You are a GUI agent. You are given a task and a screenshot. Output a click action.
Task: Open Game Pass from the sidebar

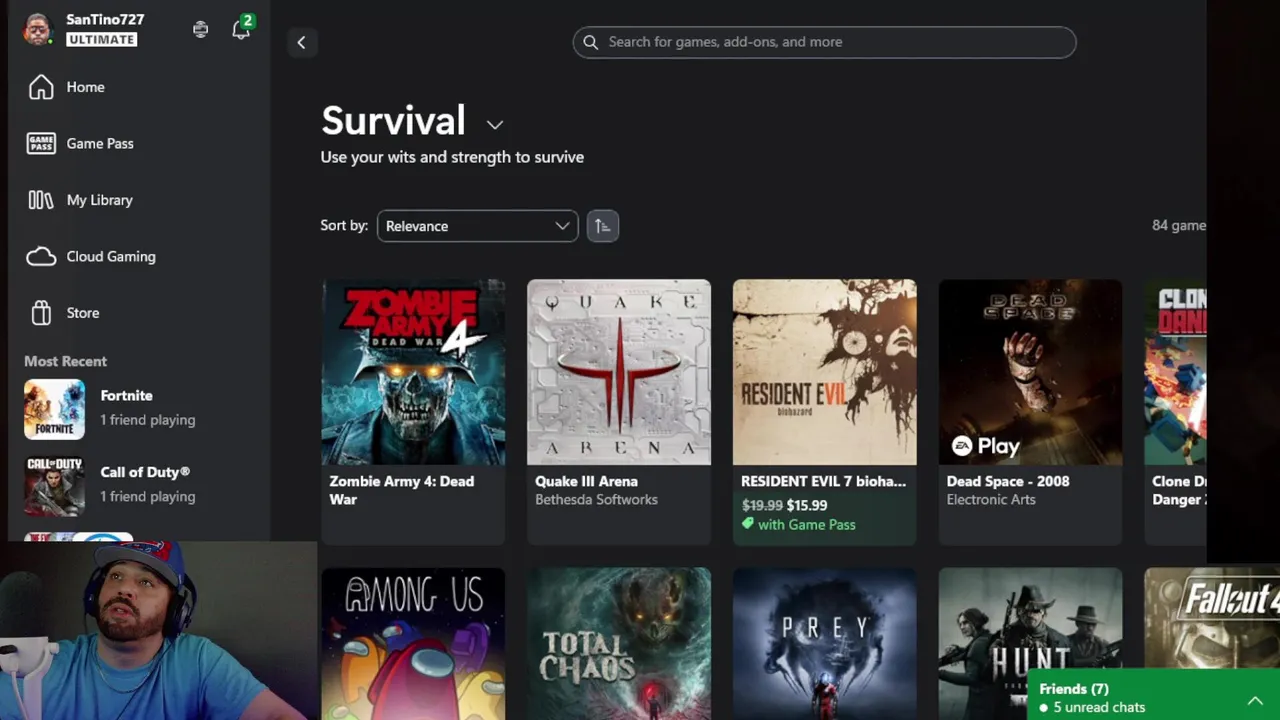click(x=138, y=143)
